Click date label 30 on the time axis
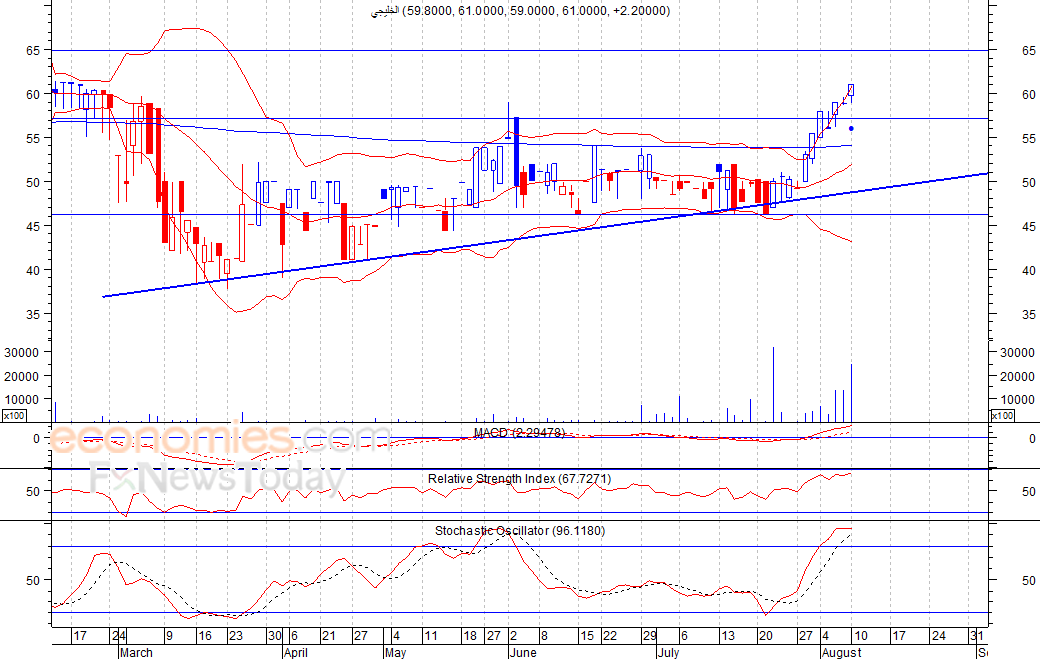 pos(275,636)
